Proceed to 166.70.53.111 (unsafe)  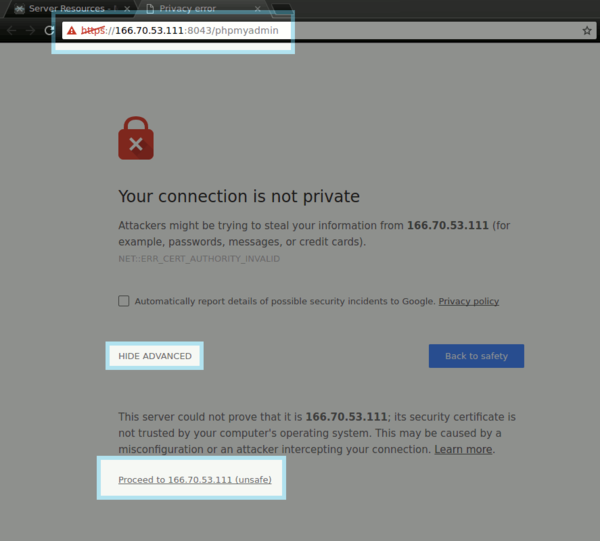point(189,480)
